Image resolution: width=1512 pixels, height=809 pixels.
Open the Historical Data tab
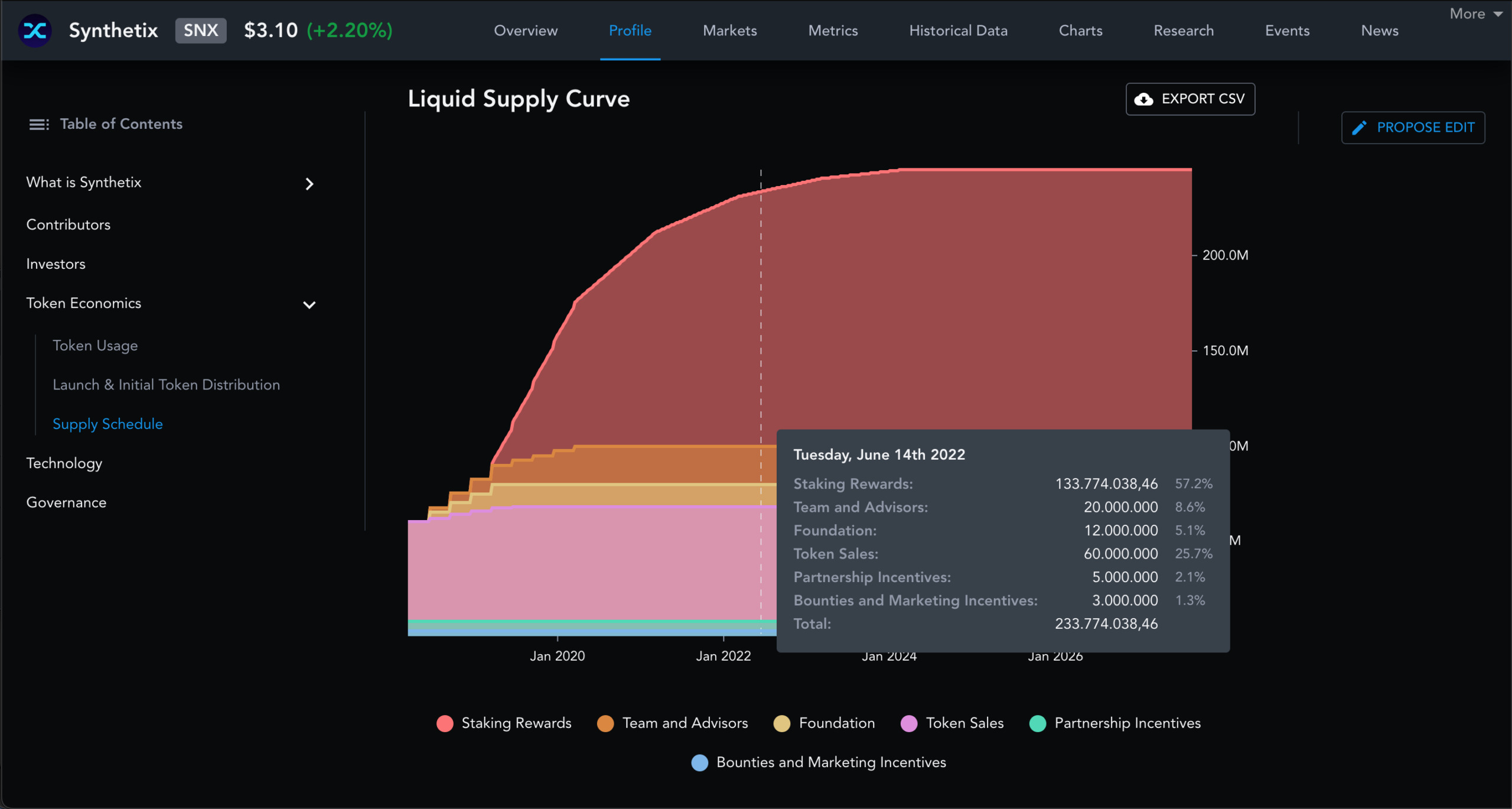pyautogui.click(x=958, y=31)
